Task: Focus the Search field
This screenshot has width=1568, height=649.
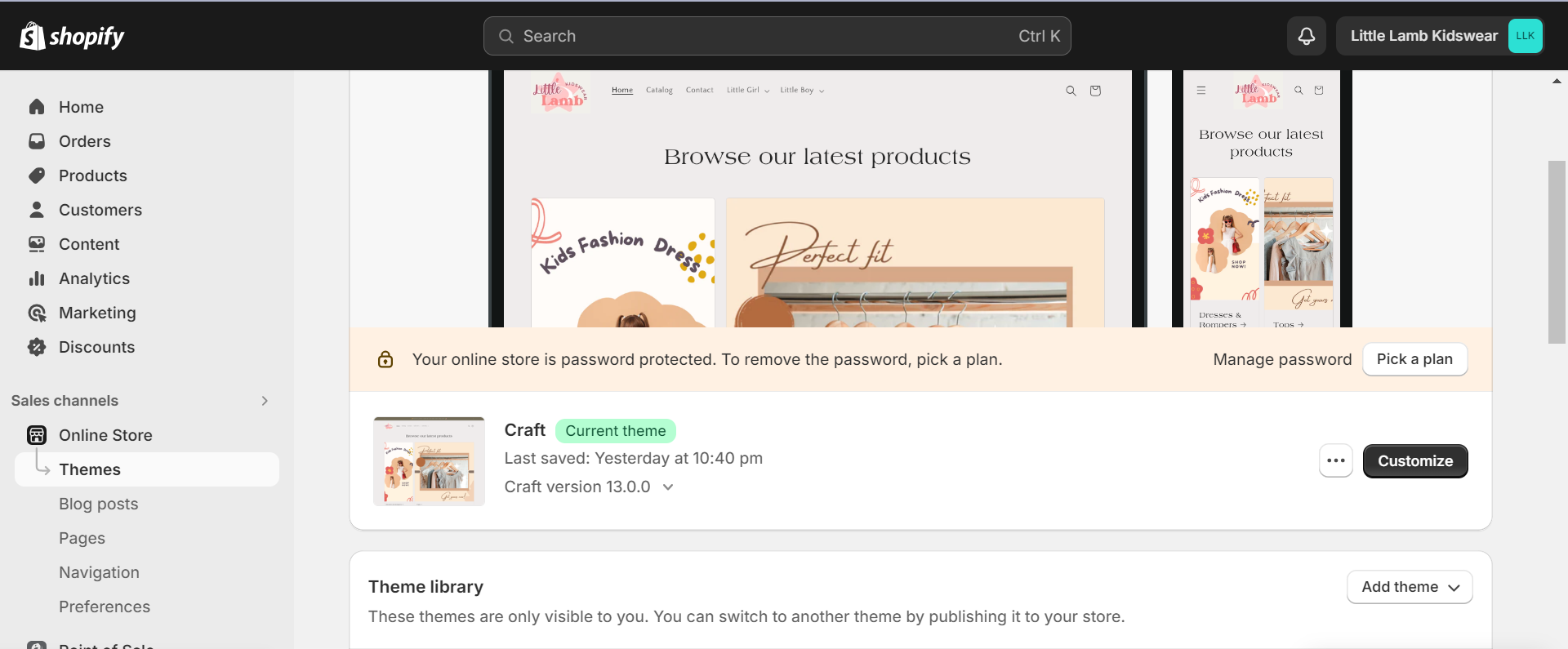Action: click(777, 36)
